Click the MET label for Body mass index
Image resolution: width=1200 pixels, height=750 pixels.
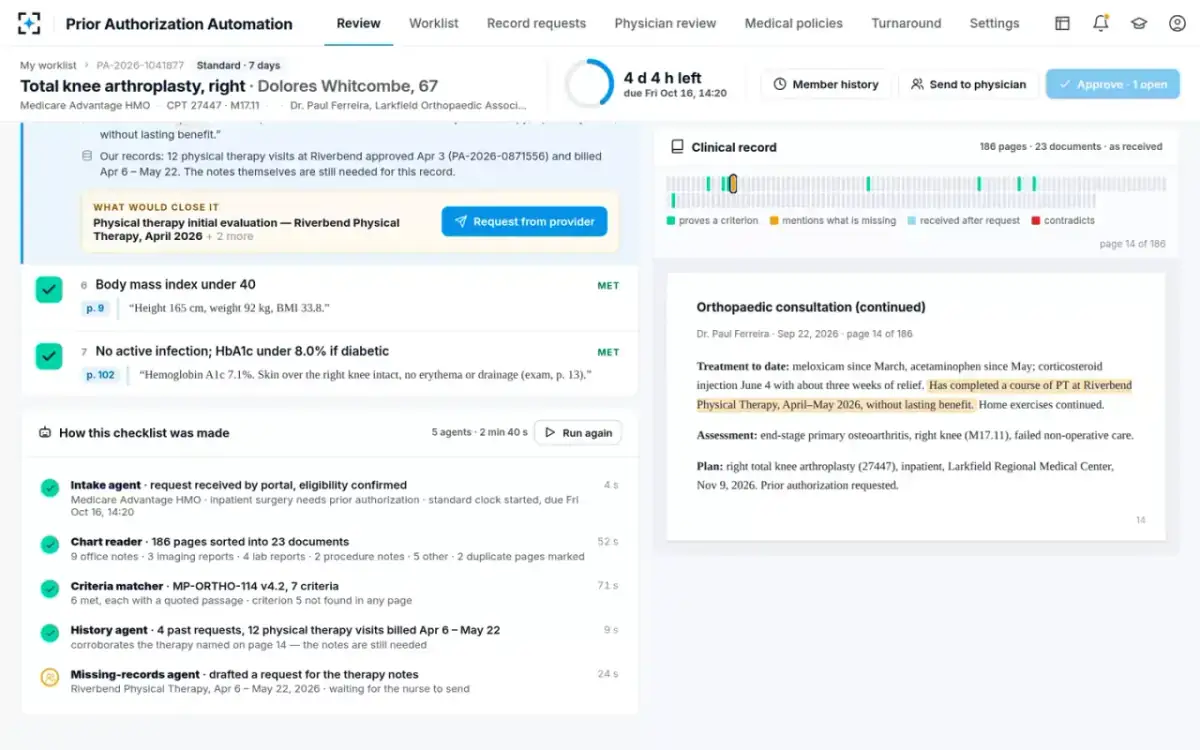pos(608,286)
